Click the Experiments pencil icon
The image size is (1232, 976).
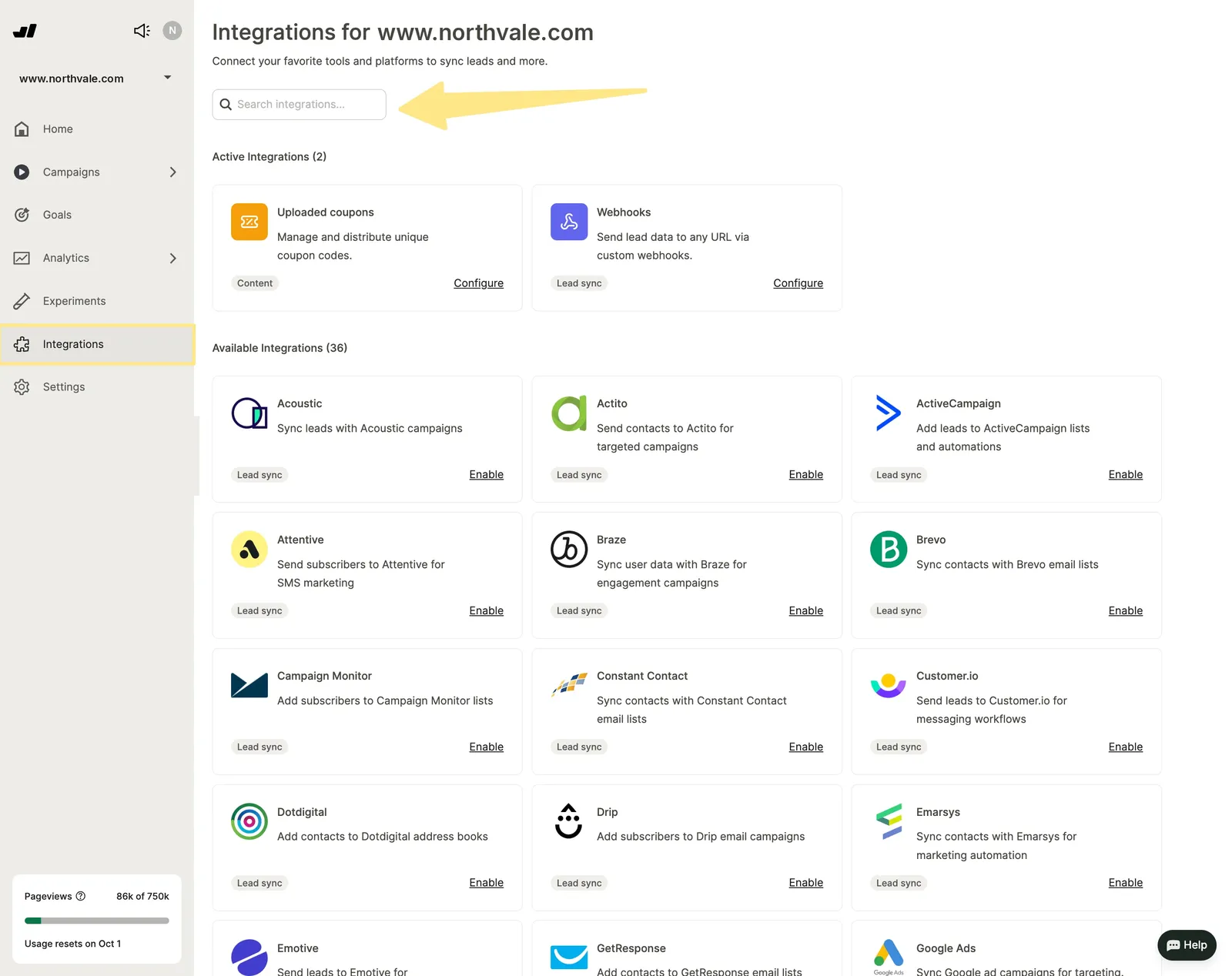[22, 301]
